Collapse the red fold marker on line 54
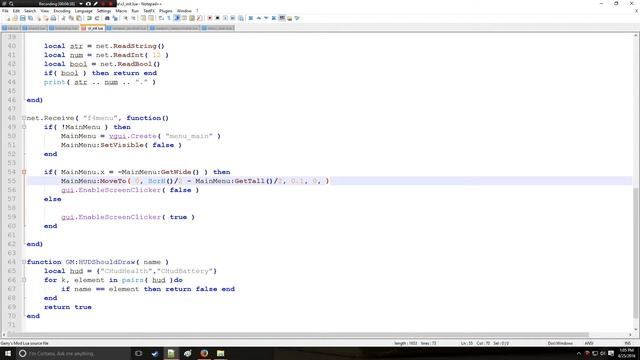 [24, 172]
